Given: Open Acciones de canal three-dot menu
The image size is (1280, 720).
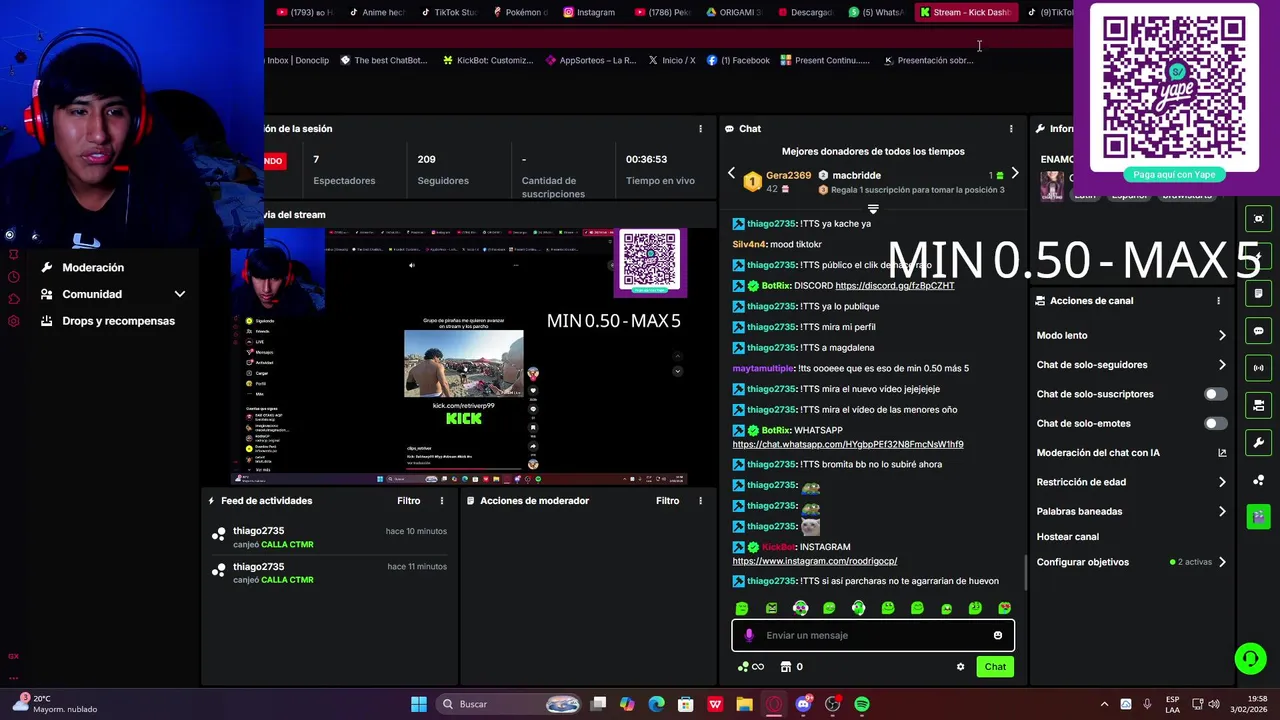Looking at the screenshot, I should tap(1218, 301).
